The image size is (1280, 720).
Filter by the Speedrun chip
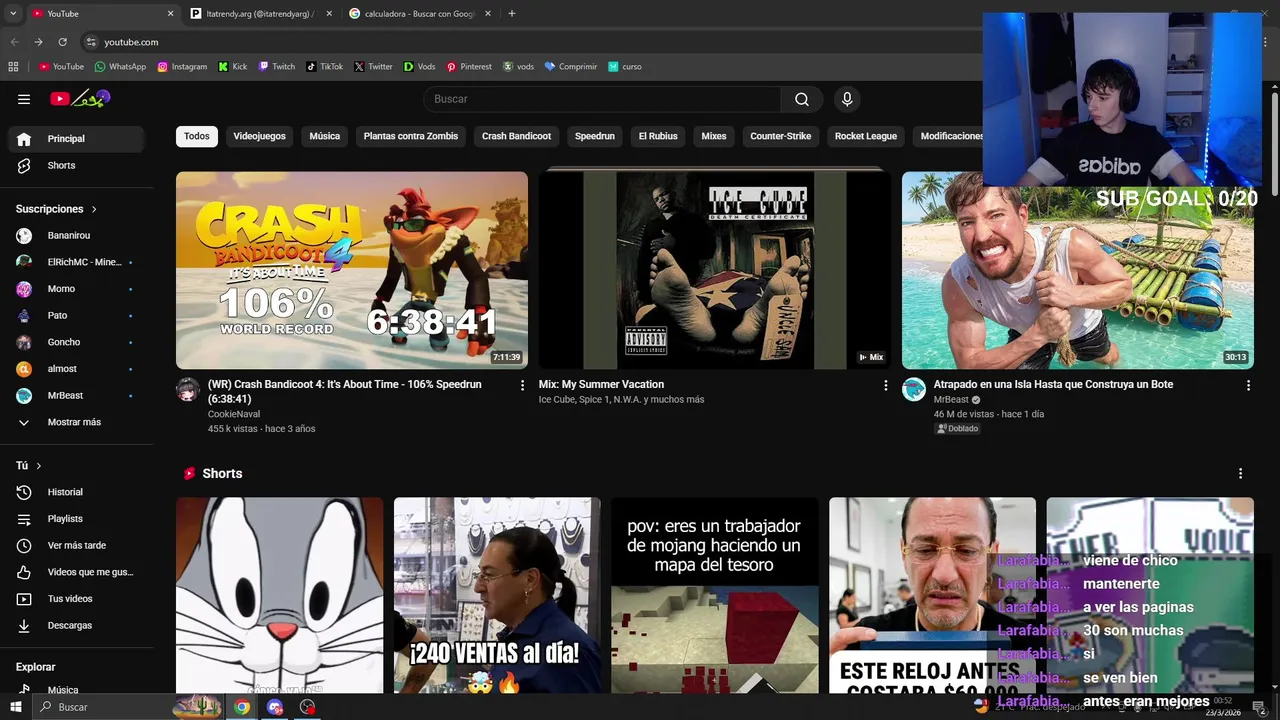pos(595,136)
